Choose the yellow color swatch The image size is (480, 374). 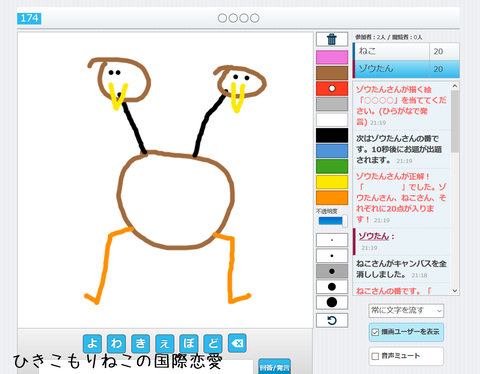(332, 182)
